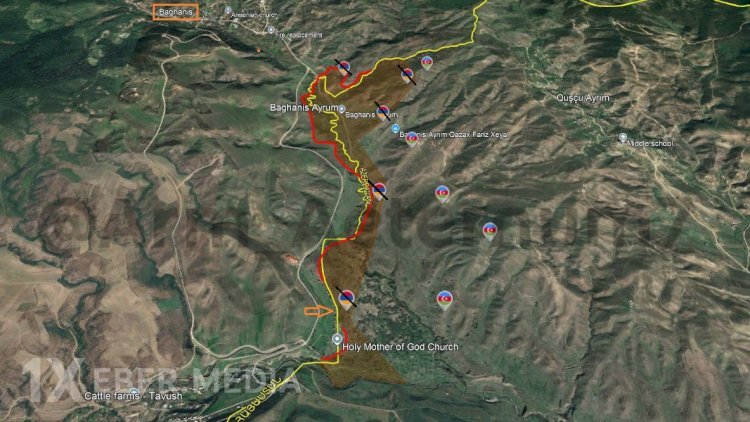Click the Holy Mother of God Church label
This screenshot has height=422, width=750.
400,347
